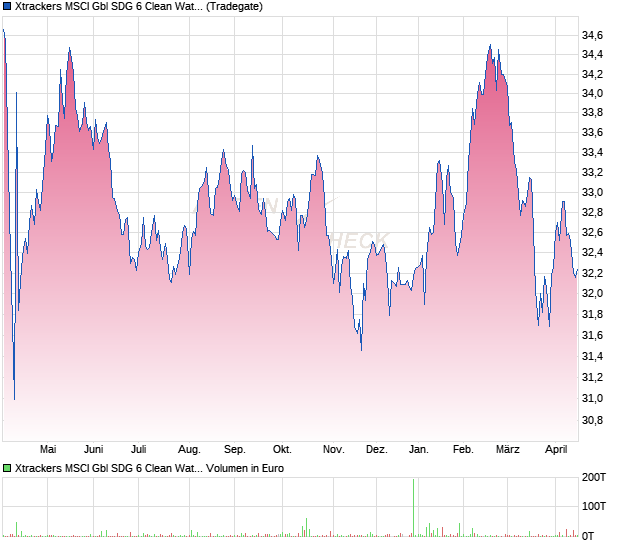
Task: Select the 'April' month label
Action: 554,449
